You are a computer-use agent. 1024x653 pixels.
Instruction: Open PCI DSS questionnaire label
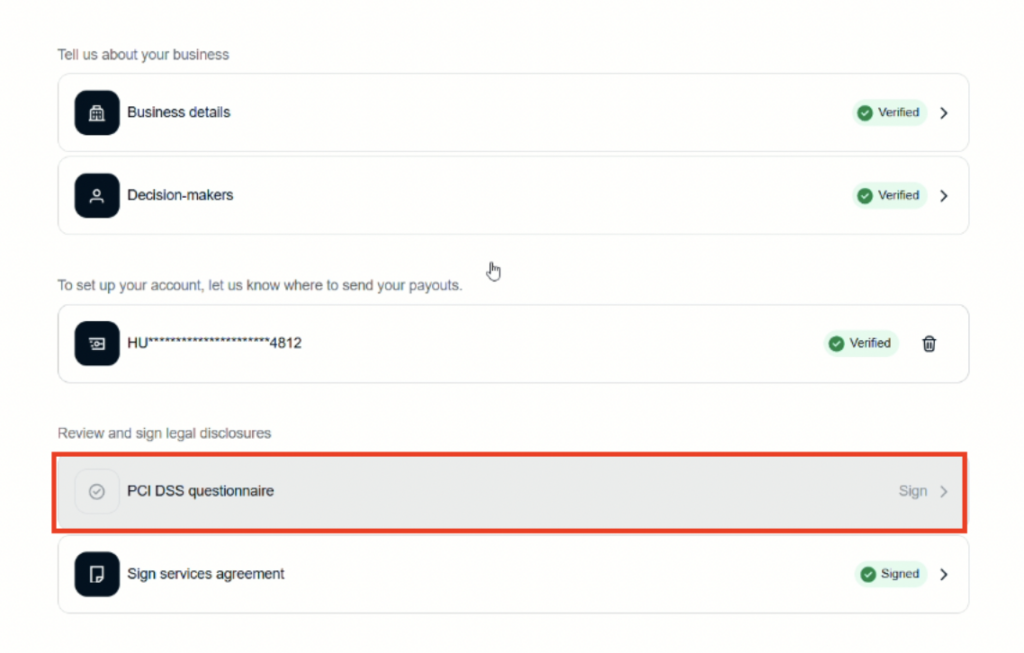click(200, 492)
